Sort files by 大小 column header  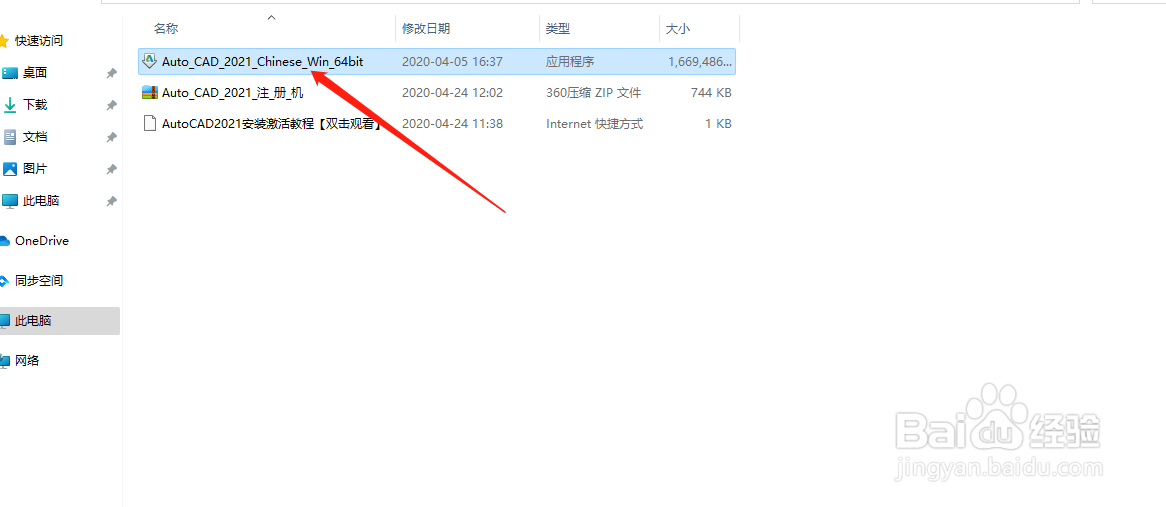(x=677, y=28)
